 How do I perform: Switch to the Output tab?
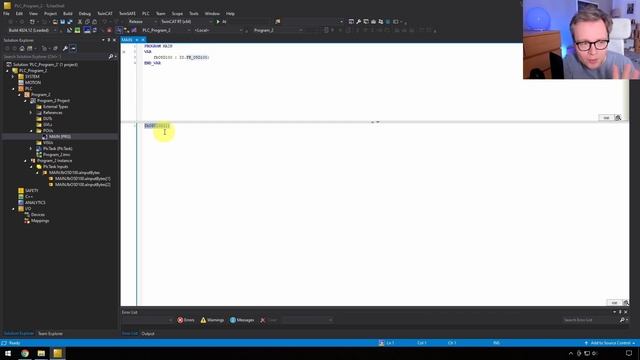(148, 333)
